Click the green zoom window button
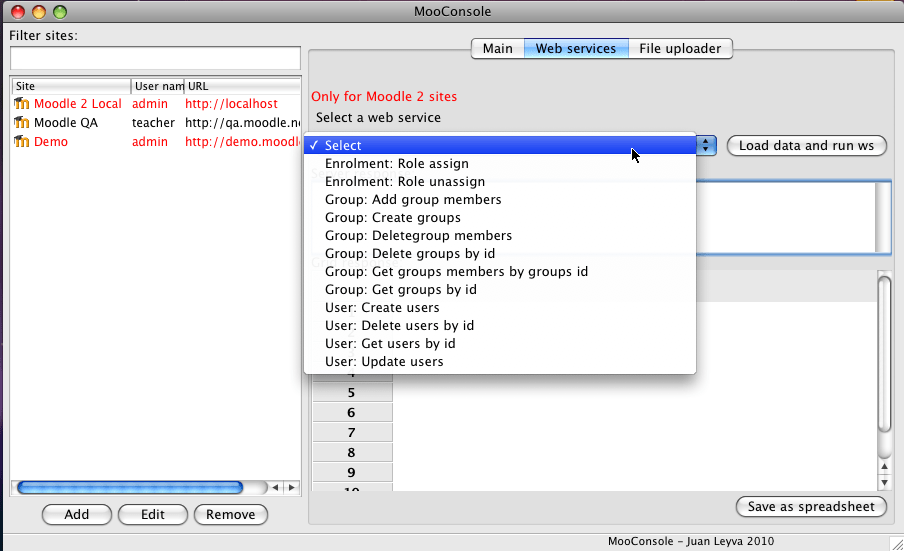 pyautogui.click(x=60, y=12)
